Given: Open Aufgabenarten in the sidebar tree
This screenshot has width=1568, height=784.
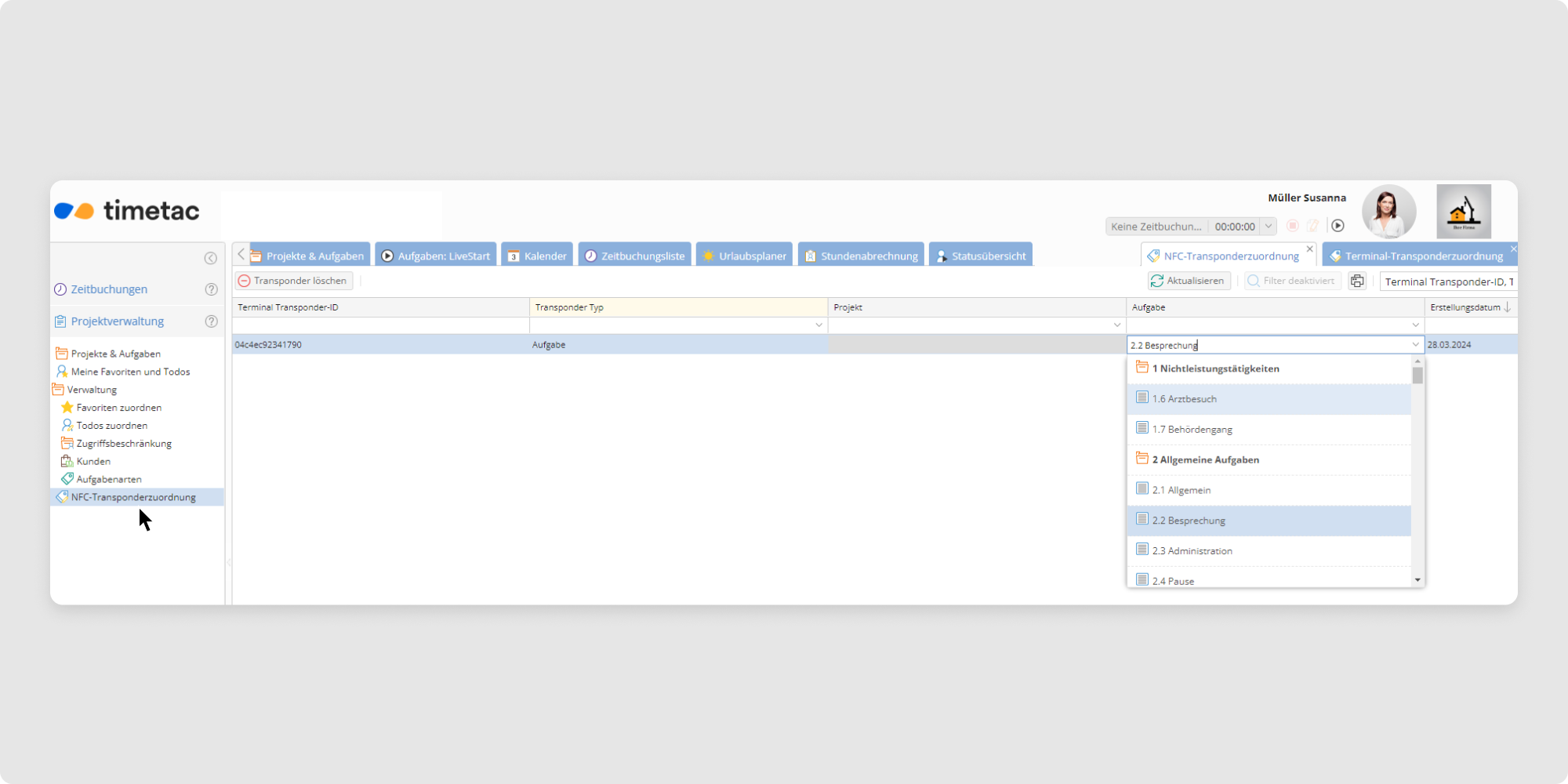Looking at the screenshot, I should pyautogui.click(x=109, y=479).
